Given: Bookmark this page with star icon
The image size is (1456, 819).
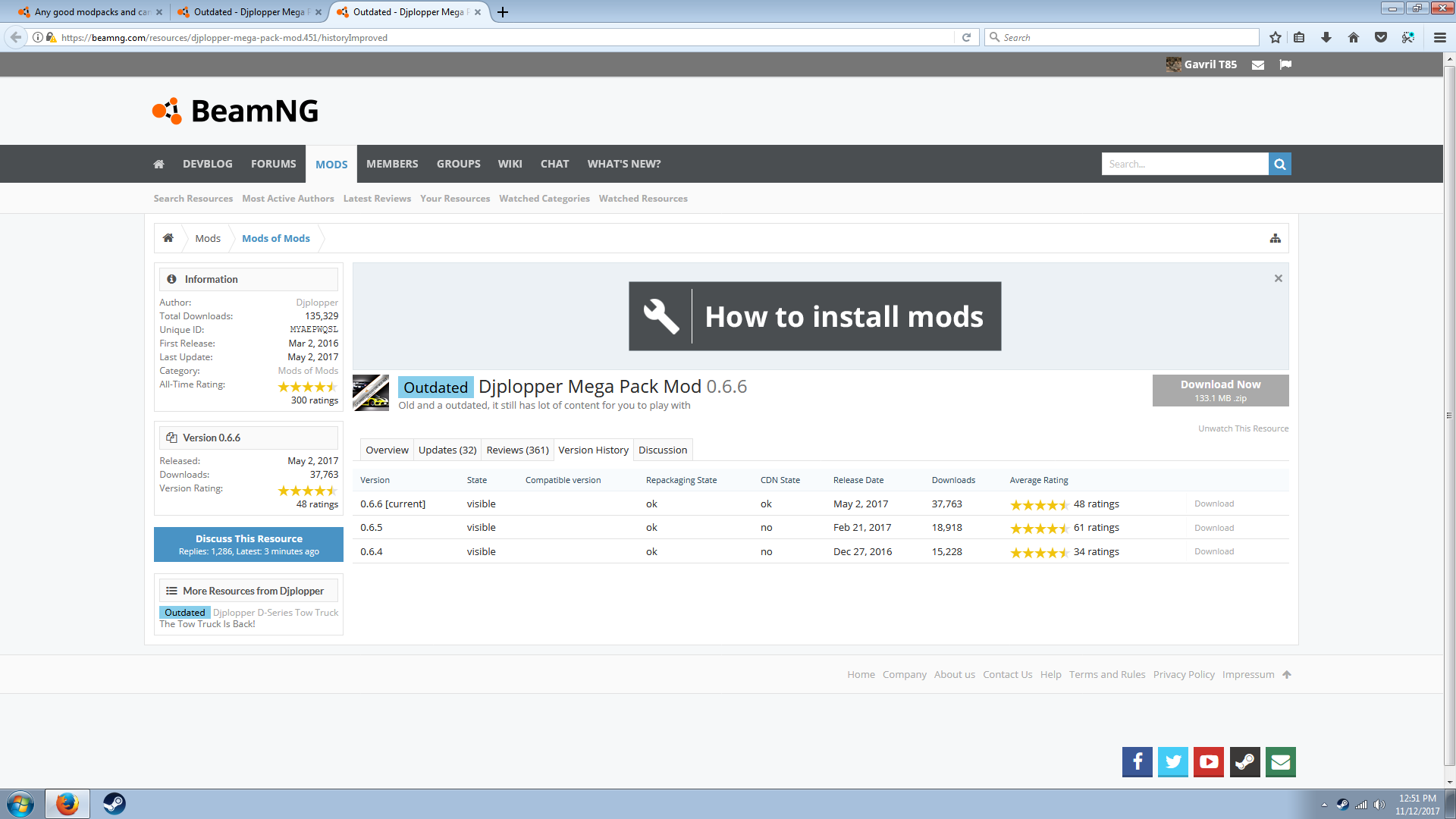Looking at the screenshot, I should point(1276,37).
